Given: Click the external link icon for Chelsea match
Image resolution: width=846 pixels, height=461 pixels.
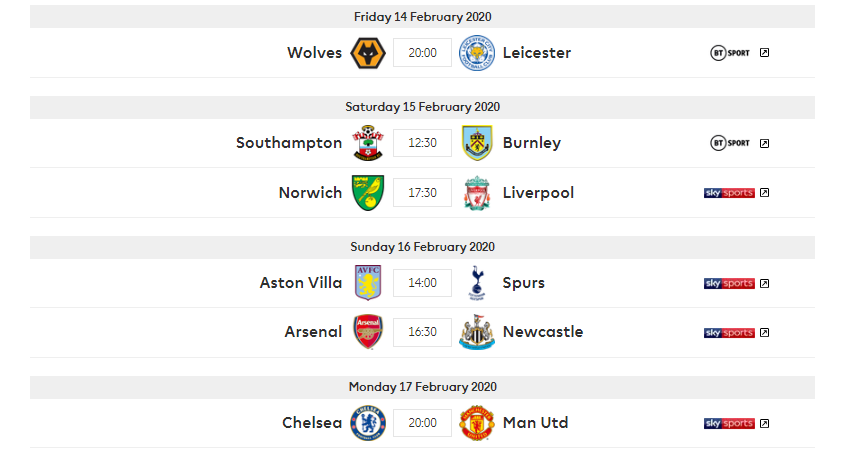Looking at the screenshot, I should tap(765, 423).
